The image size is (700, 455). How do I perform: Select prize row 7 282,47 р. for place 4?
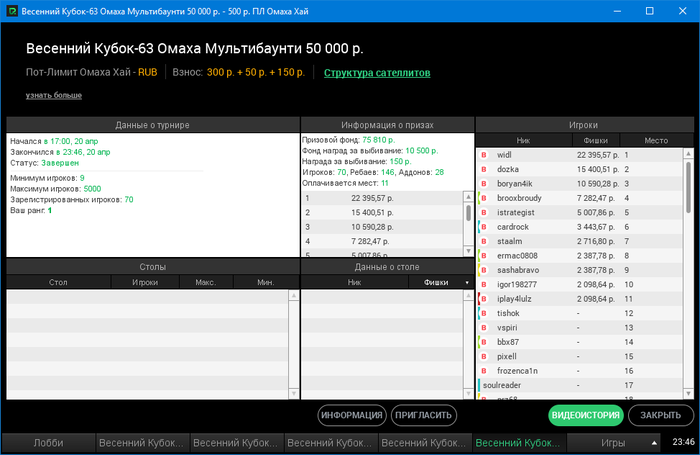click(x=382, y=241)
